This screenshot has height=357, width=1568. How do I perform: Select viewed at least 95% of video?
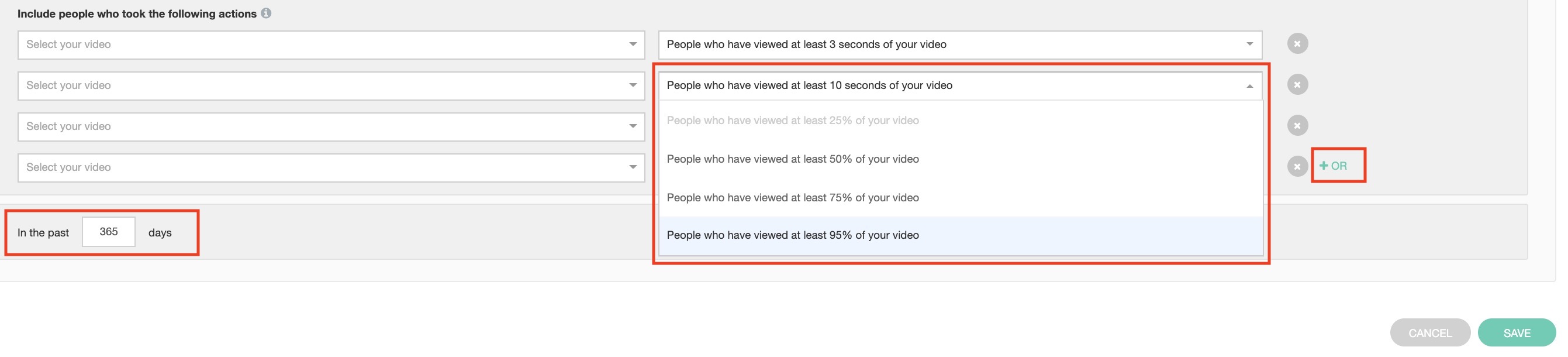pyautogui.click(x=793, y=235)
